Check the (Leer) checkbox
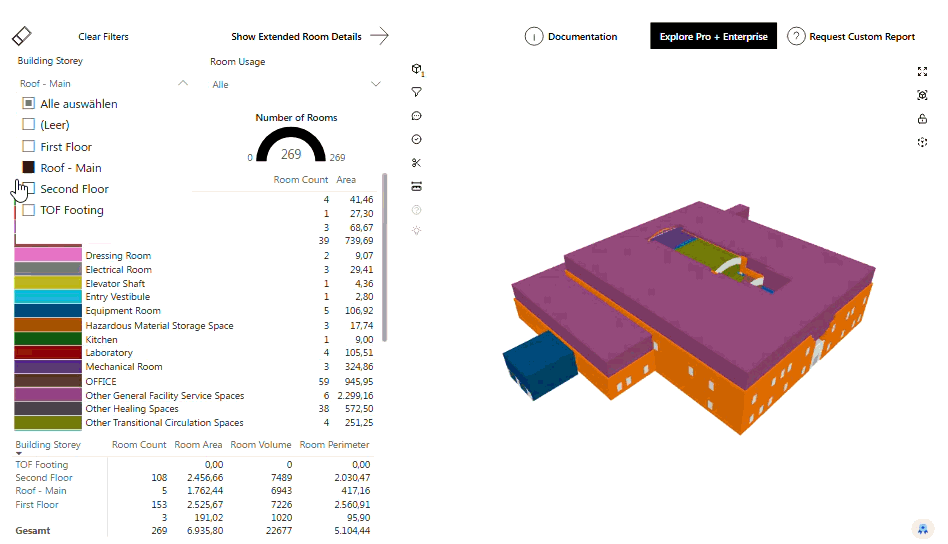 point(28,125)
